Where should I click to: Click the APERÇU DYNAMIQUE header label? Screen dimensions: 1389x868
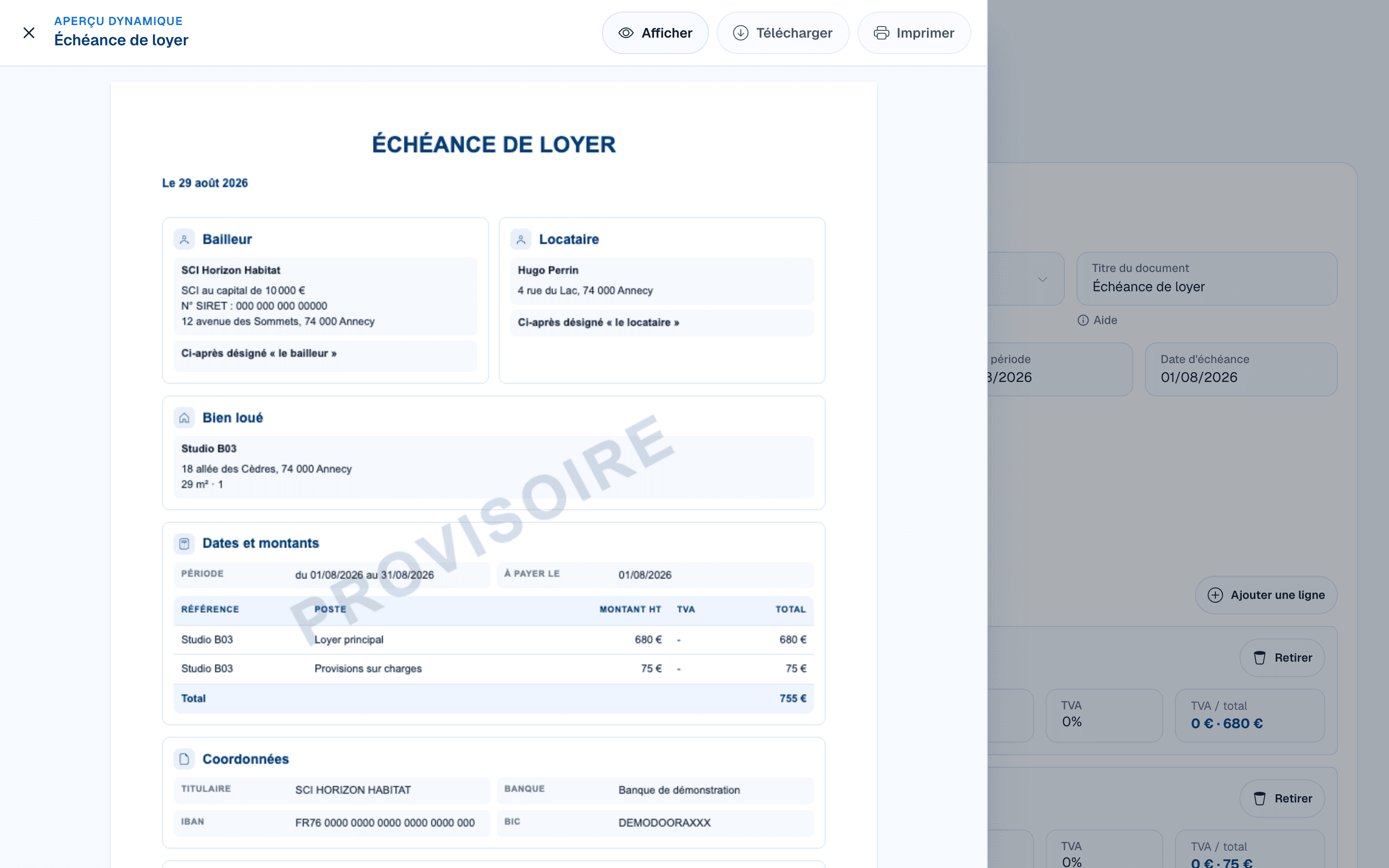pyautogui.click(x=118, y=21)
